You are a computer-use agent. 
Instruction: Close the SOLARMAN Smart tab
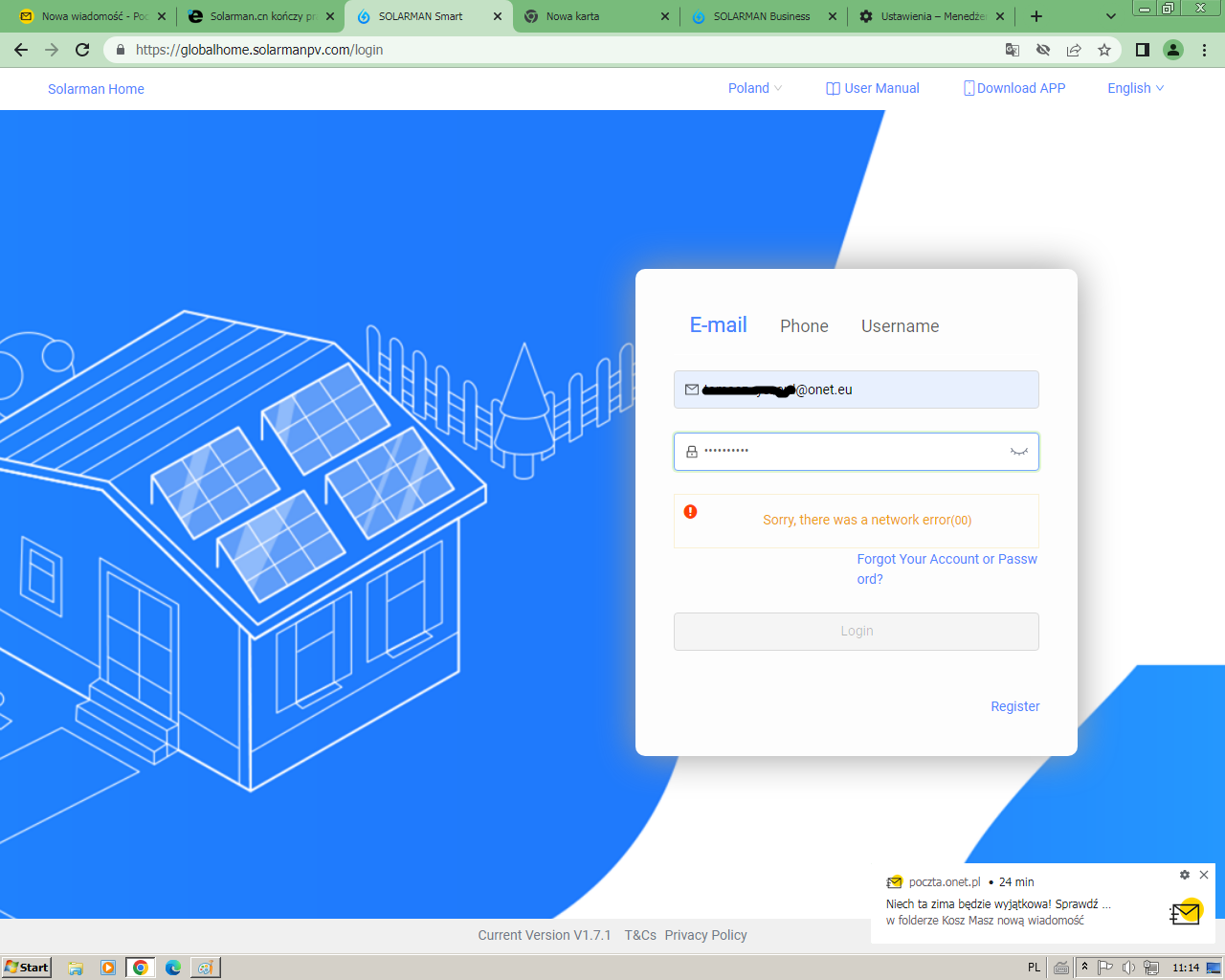tap(498, 16)
